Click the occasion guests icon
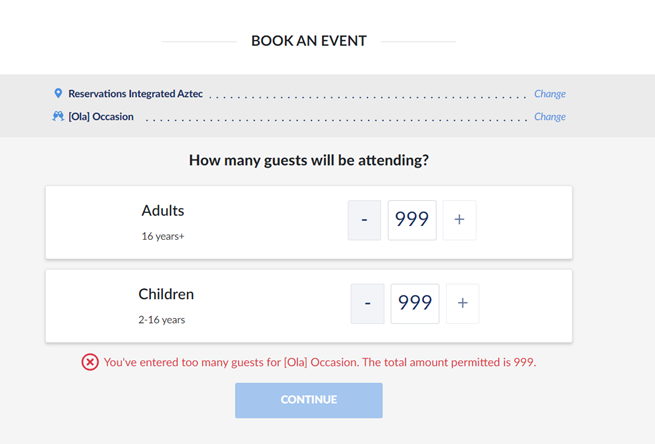Screen dimensions: 655x444 (x=58, y=116)
